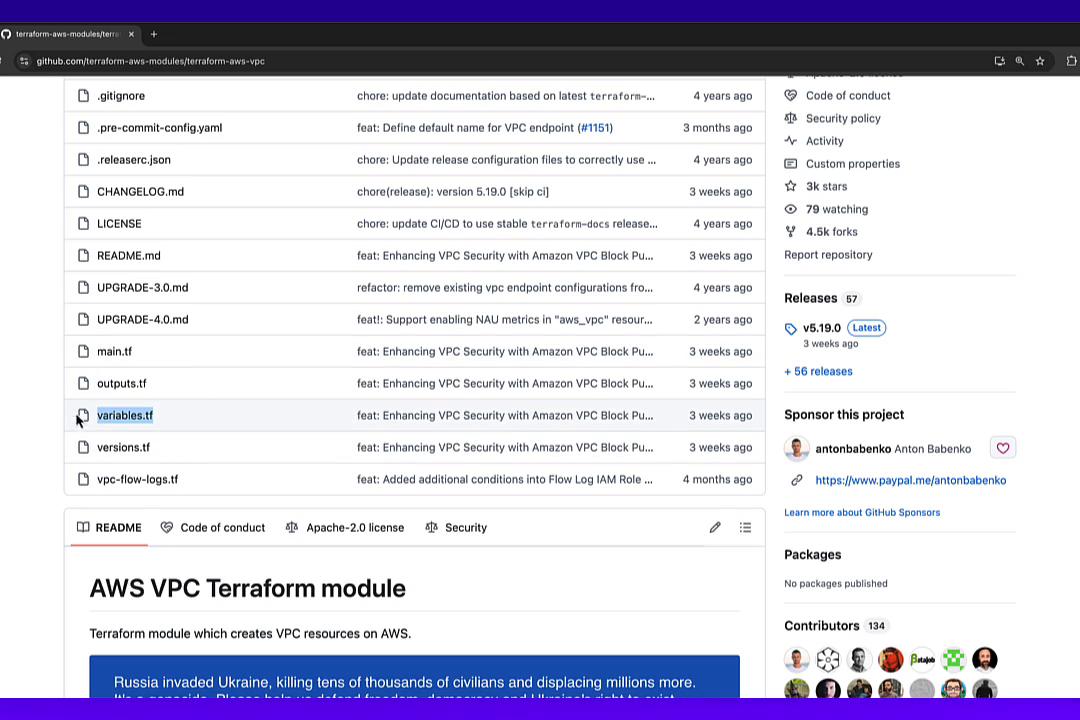The height and width of the screenshot is (720, 1080).
Task: Click the zoom magnifier icon in address bar
Action: pos(1019,61)
